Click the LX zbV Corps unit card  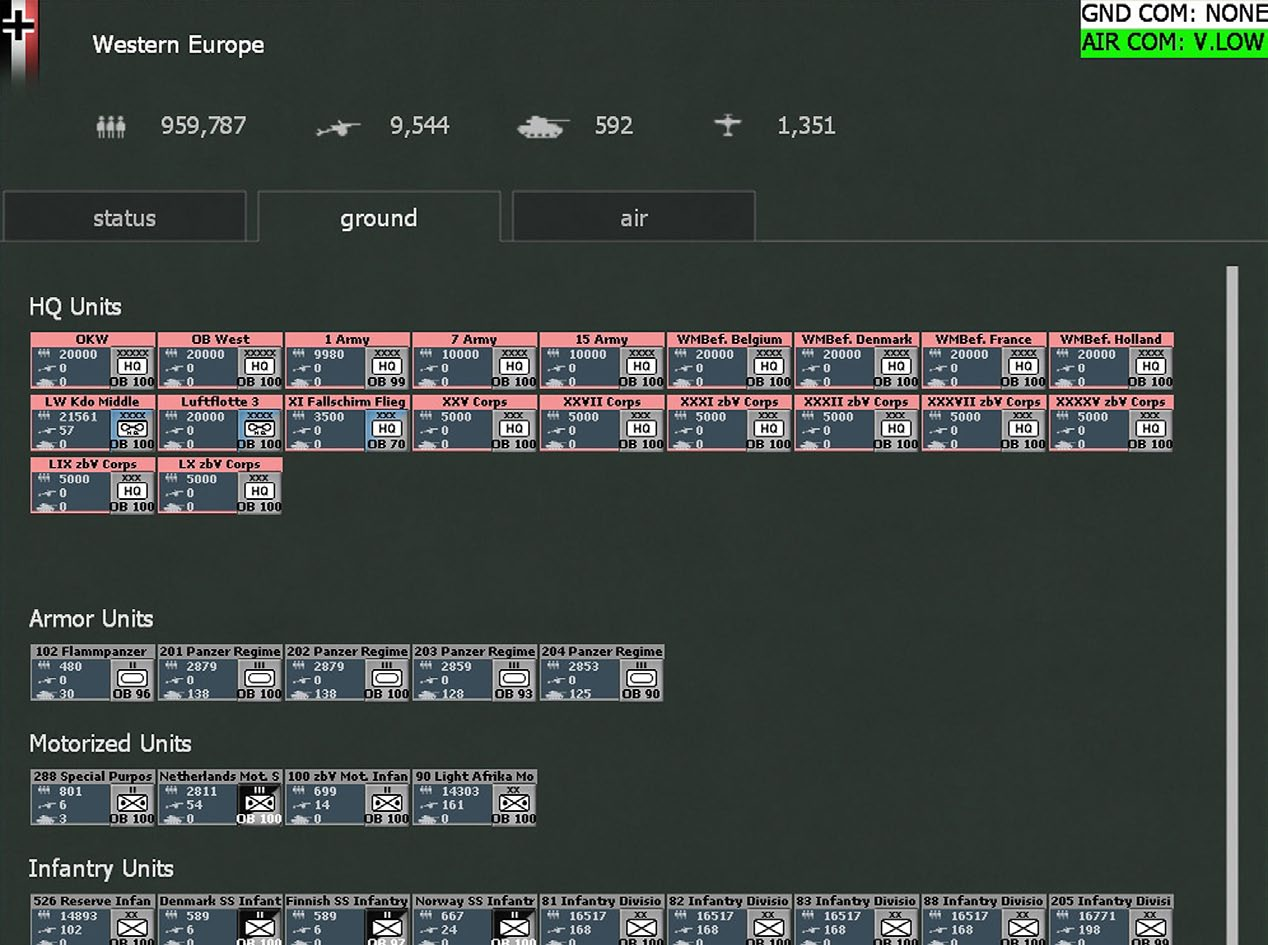pyautogui.click(x=220, y=486)
